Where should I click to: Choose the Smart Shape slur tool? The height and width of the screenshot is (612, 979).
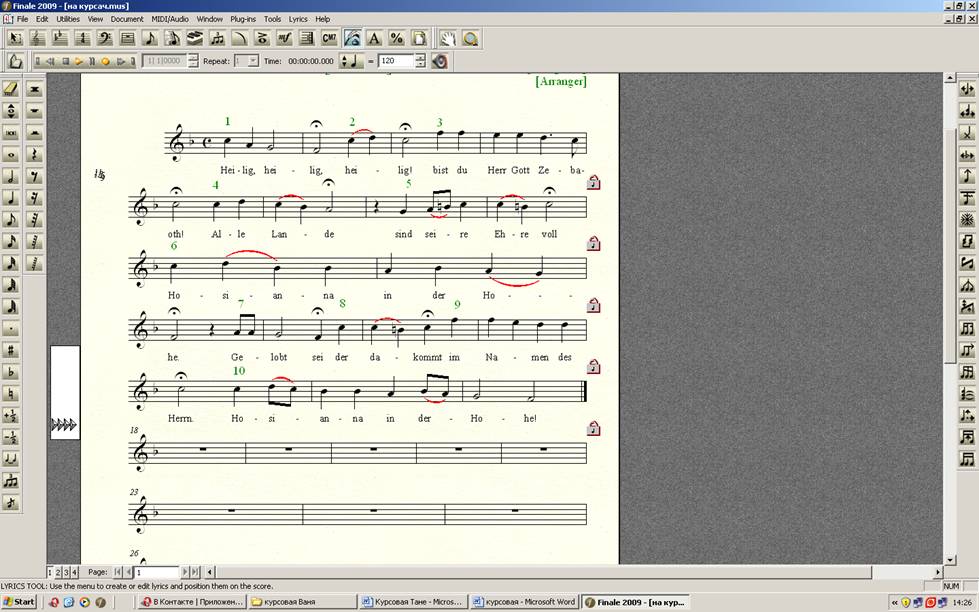pyautogui.click(x=240, y=38)
